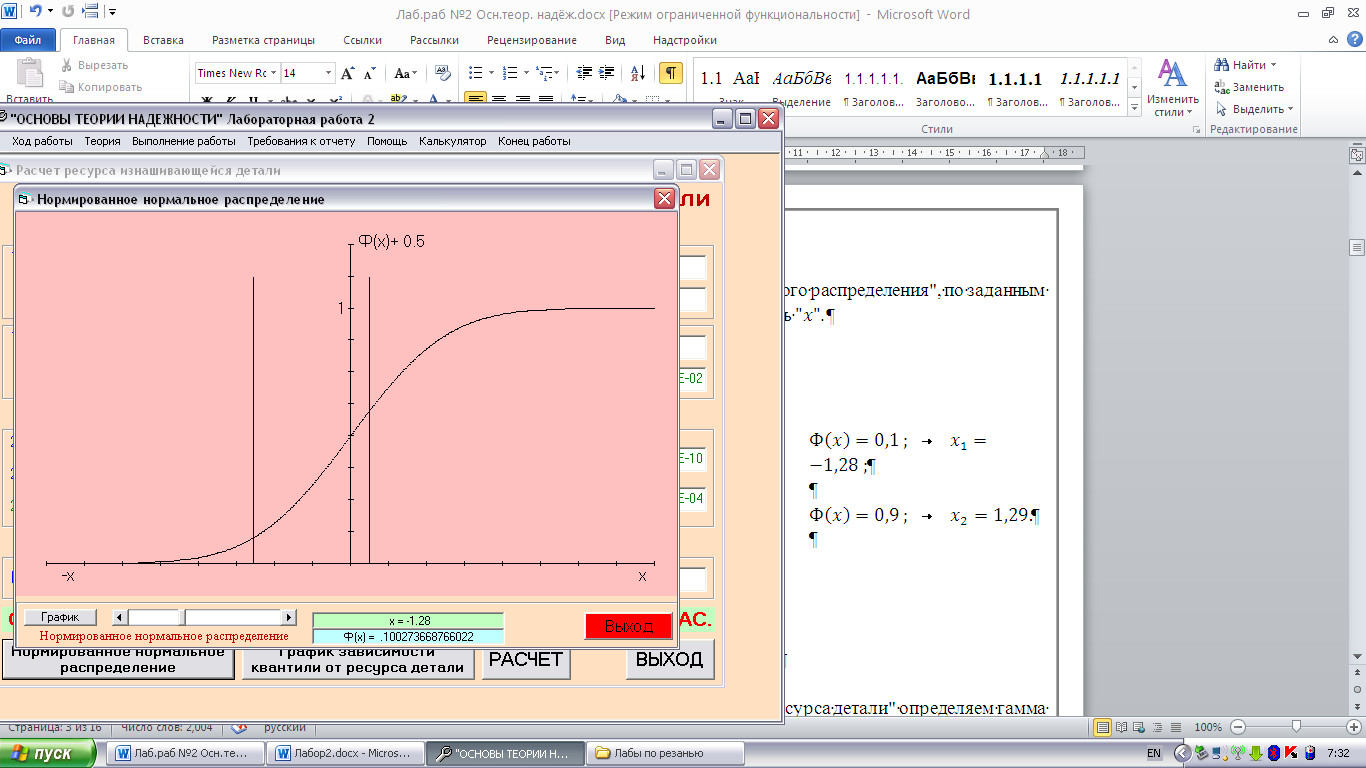
Task: Click the zoom slider in Word's status bar
Action: click(x=1296, y=727)
